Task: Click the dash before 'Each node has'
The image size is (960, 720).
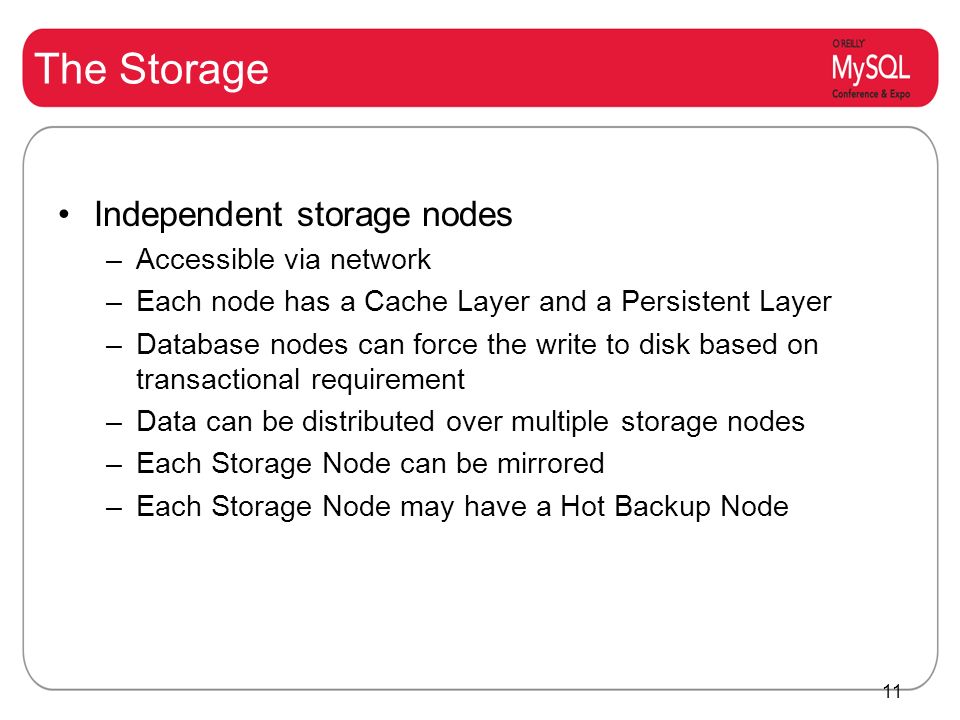Action: click(114, 304)
